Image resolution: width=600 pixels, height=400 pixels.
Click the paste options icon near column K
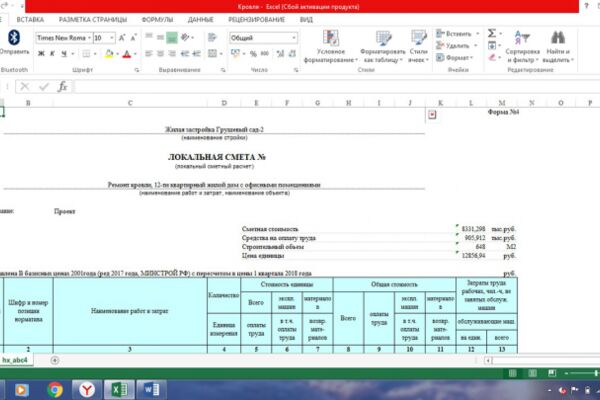coord(432,114)
